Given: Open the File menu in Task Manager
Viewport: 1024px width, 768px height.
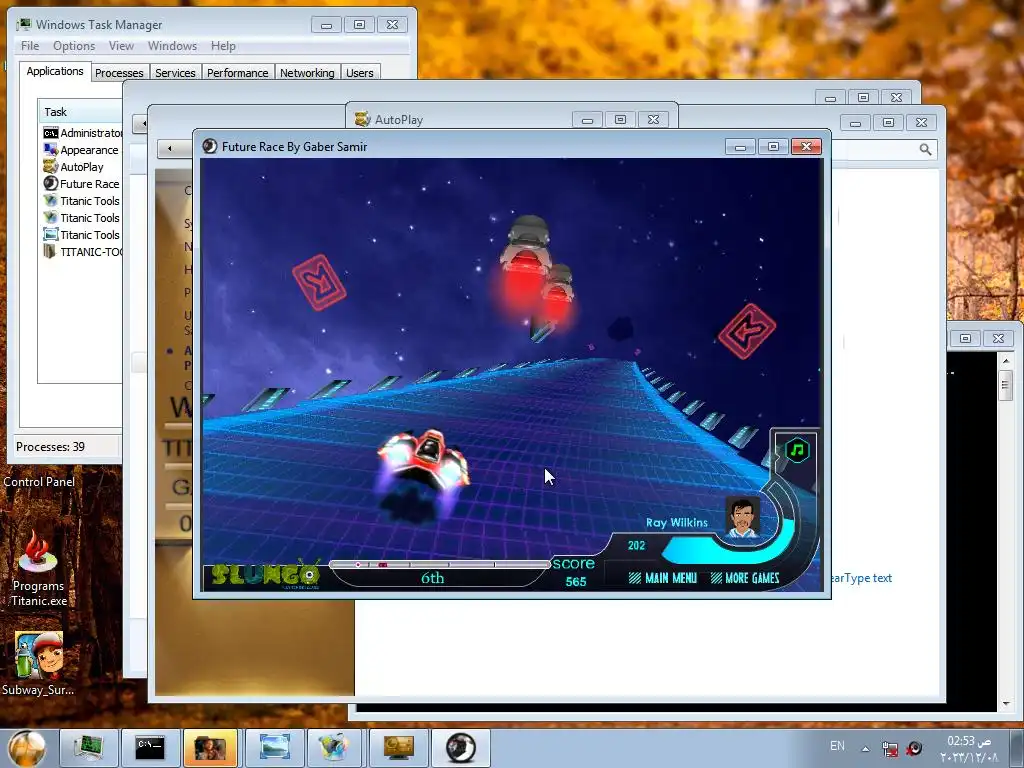Looking at the screenshot, I should pos(30,46).
